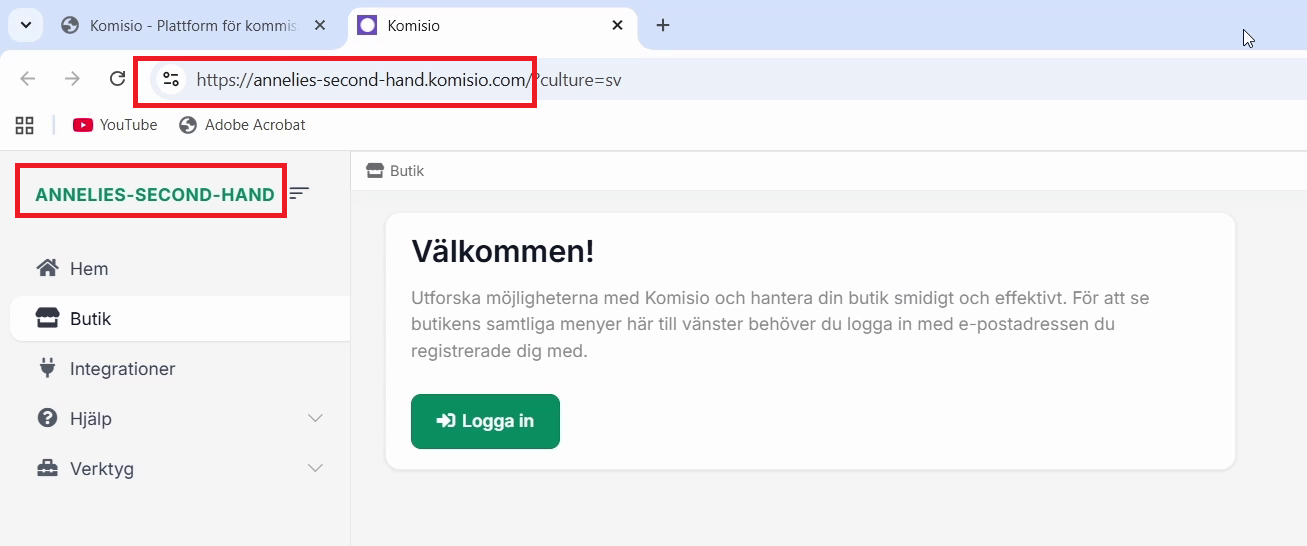The image size is (1307, 546).
Task: Click the Välkommen! heading
Action: tap(503, 251)
